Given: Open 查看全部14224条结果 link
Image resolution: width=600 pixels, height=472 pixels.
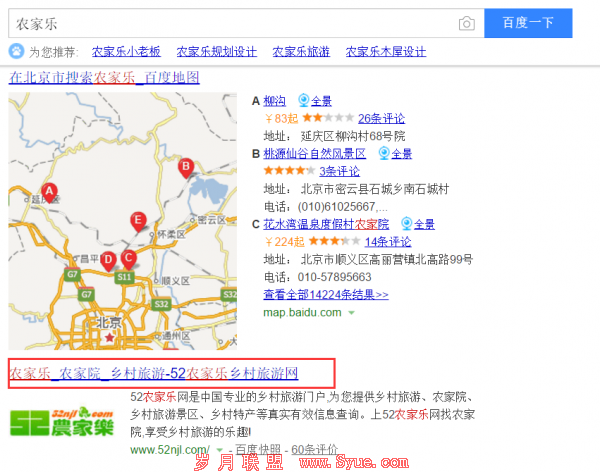Looking at the screenshot, I should pos(326,294).
